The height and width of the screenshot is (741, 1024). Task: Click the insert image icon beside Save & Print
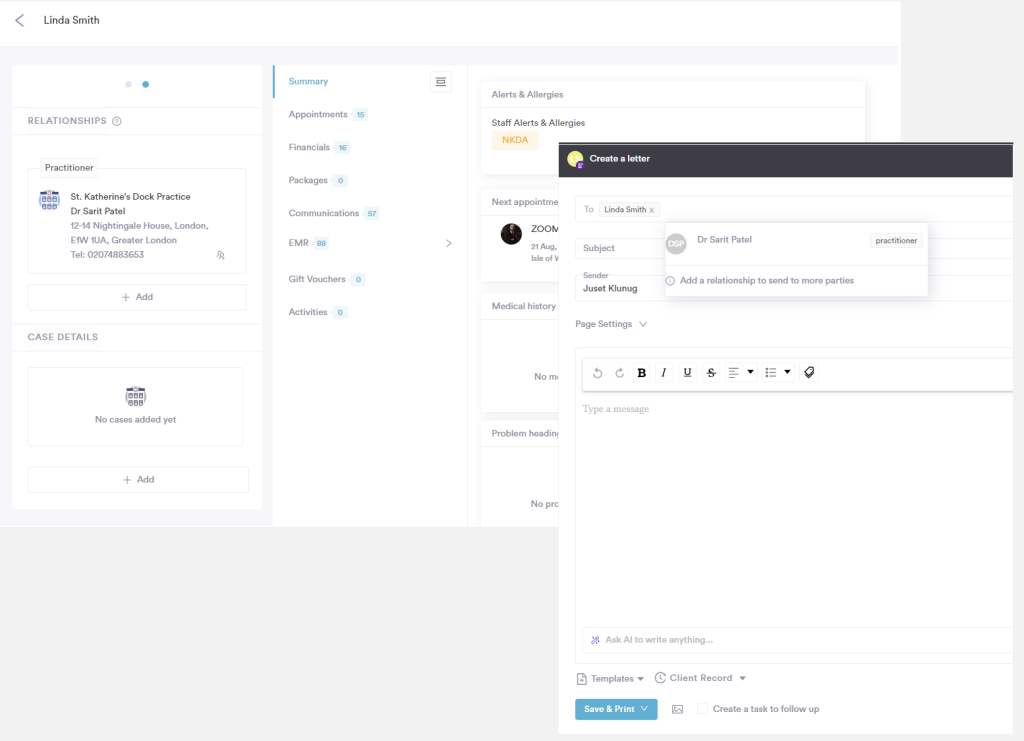point(677,709)
